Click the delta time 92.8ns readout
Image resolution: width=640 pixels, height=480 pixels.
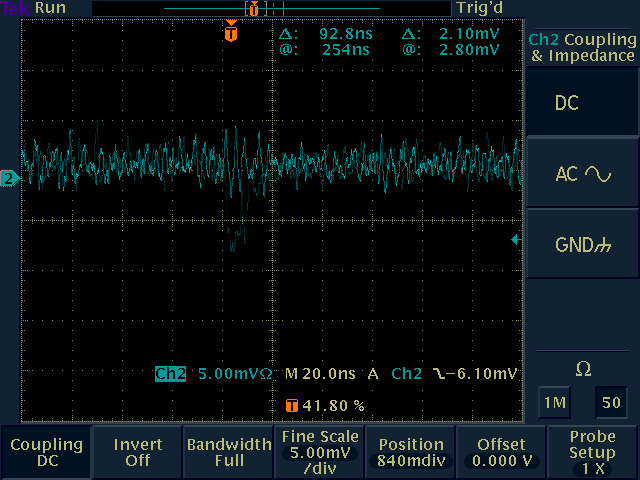[x=345, y=33]
